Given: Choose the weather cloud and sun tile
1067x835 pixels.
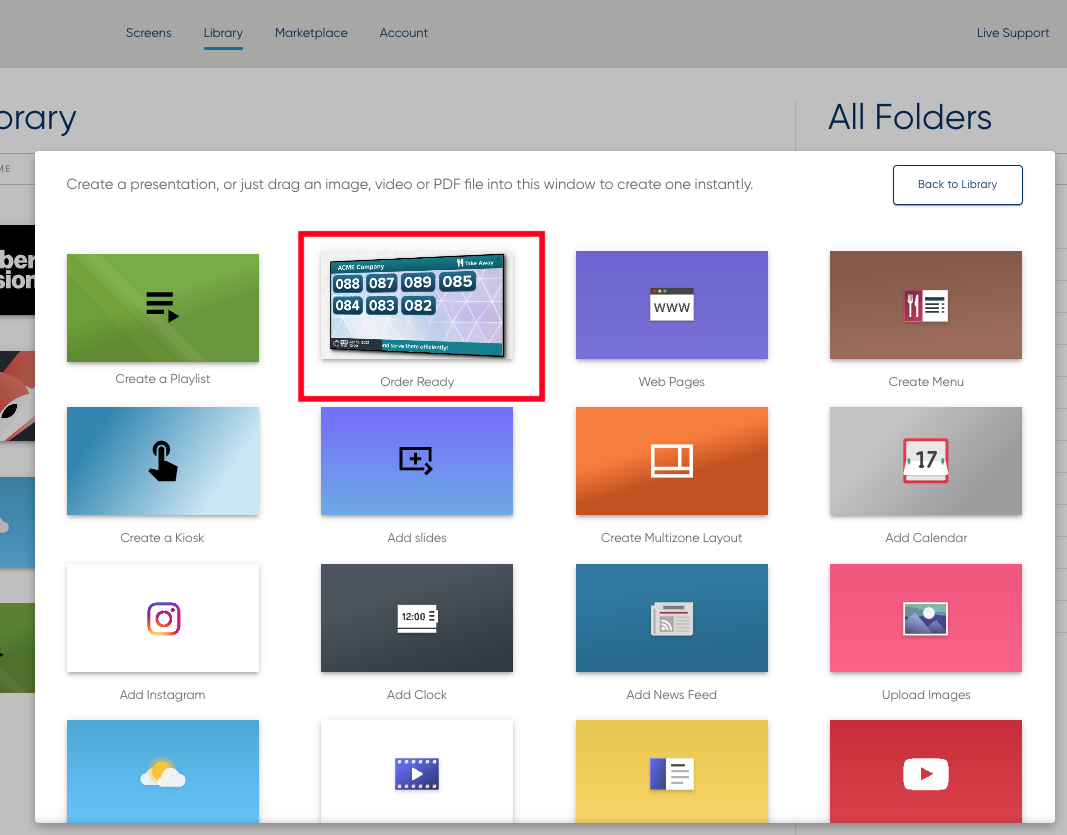Looking at the screenshot, I should point(162,772).
